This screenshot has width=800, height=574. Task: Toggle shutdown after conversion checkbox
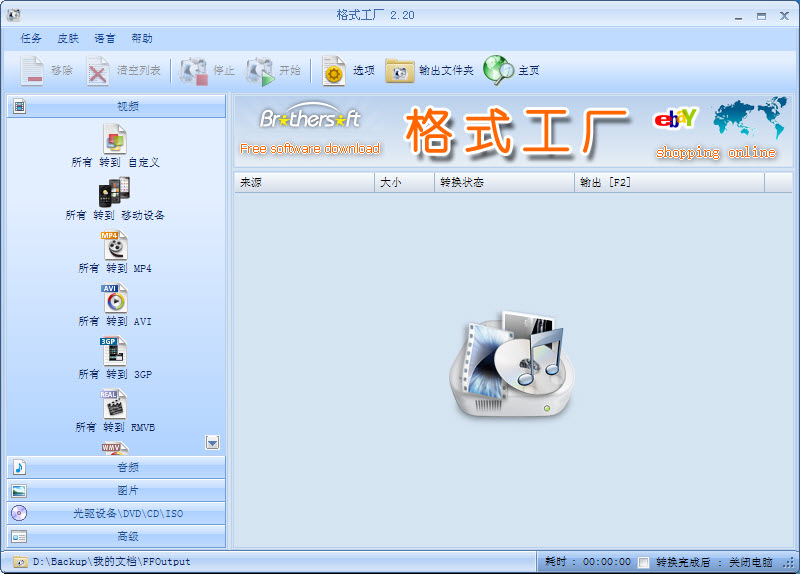[x=644, y=562]
